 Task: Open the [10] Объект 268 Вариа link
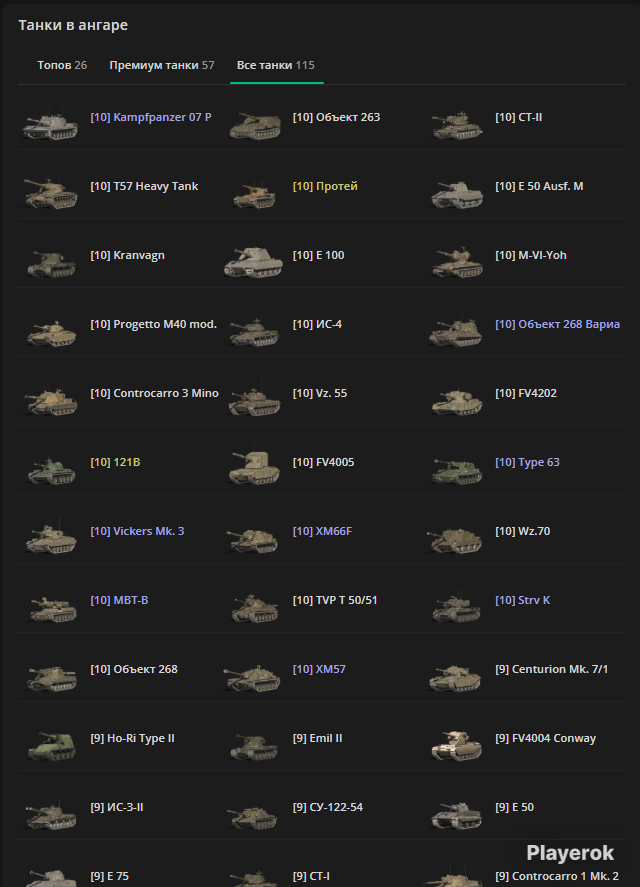(x=557, y=324)
